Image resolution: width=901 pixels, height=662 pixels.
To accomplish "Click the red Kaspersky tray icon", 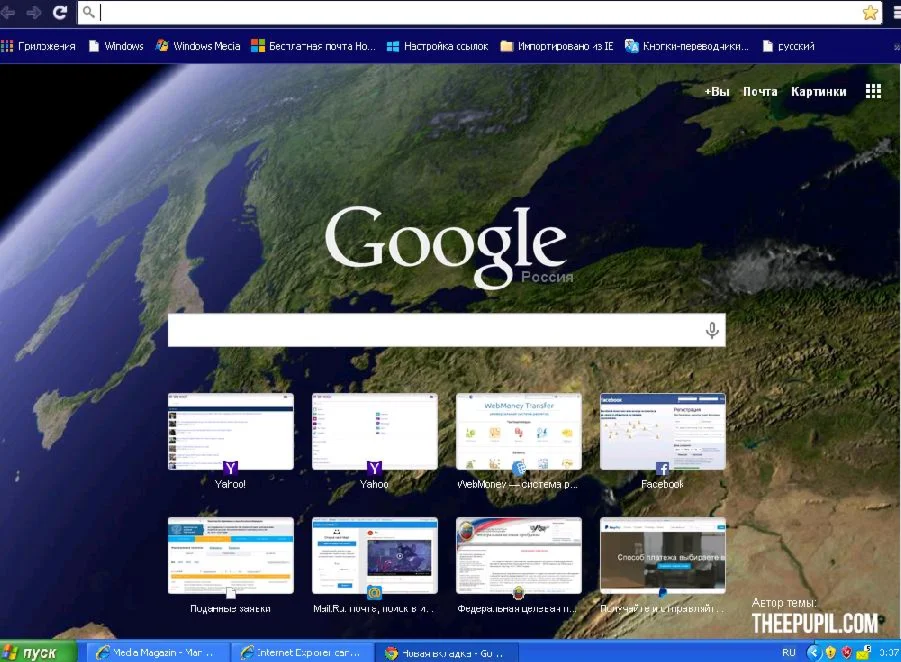I will point(847,652).
